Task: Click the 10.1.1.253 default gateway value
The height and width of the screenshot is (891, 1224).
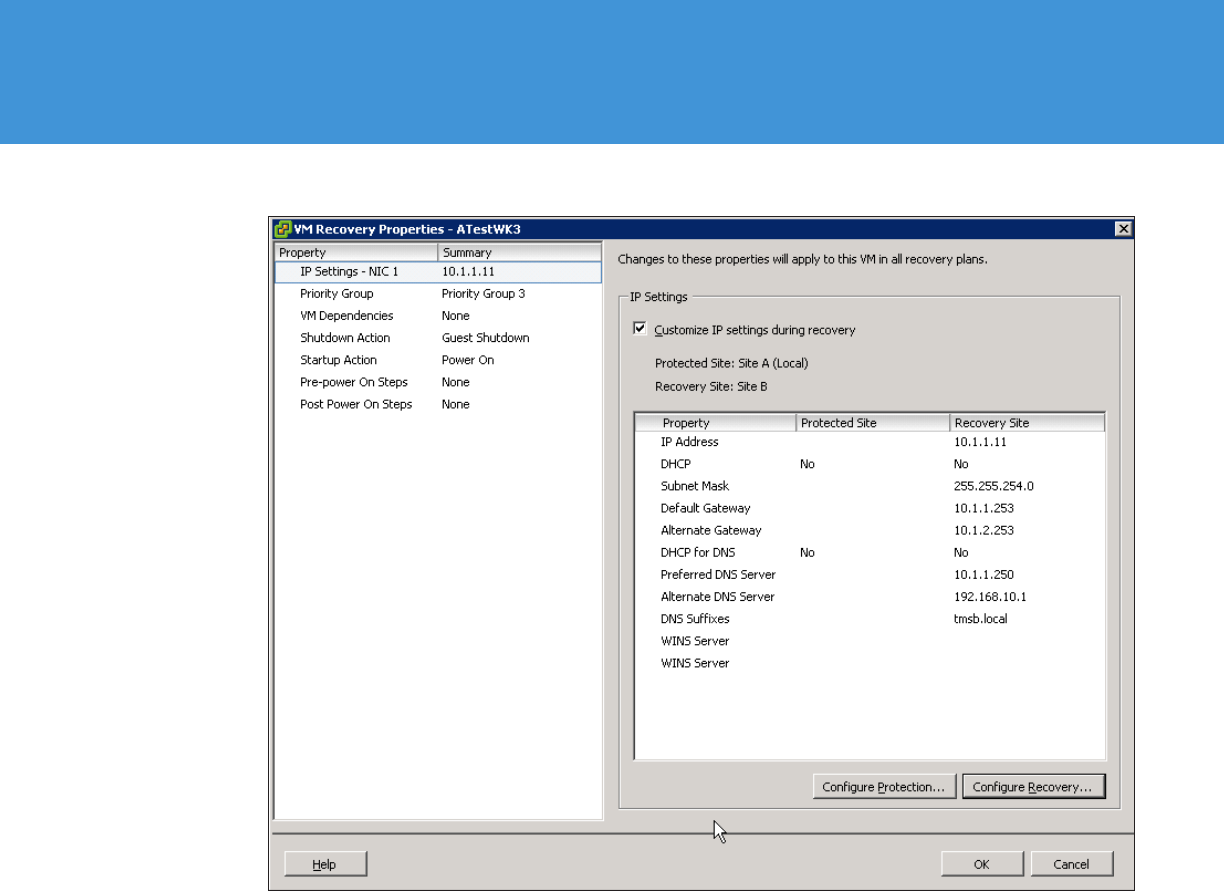Action: coord(984,508)
